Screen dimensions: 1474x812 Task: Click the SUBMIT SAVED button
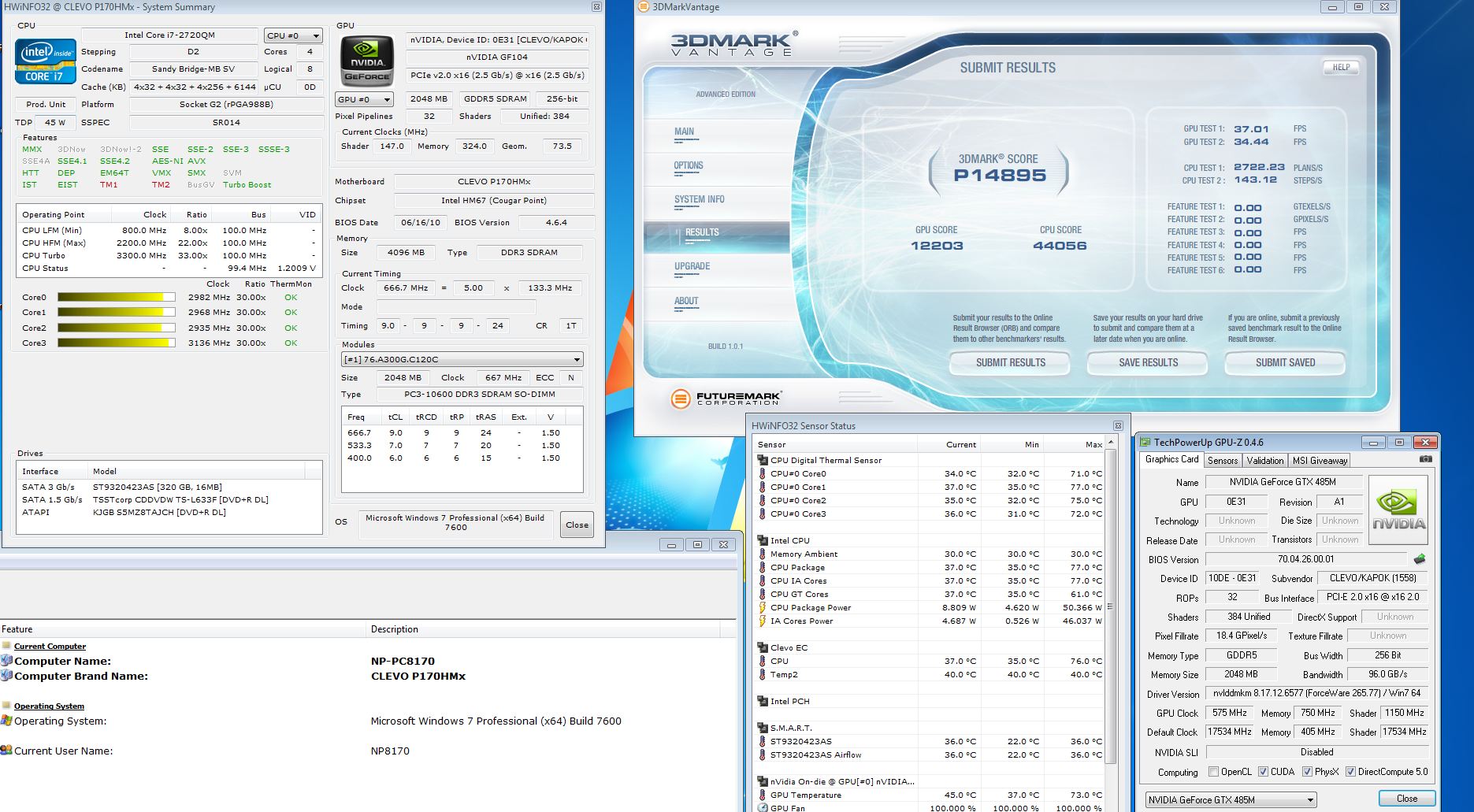pos(1285,363)
